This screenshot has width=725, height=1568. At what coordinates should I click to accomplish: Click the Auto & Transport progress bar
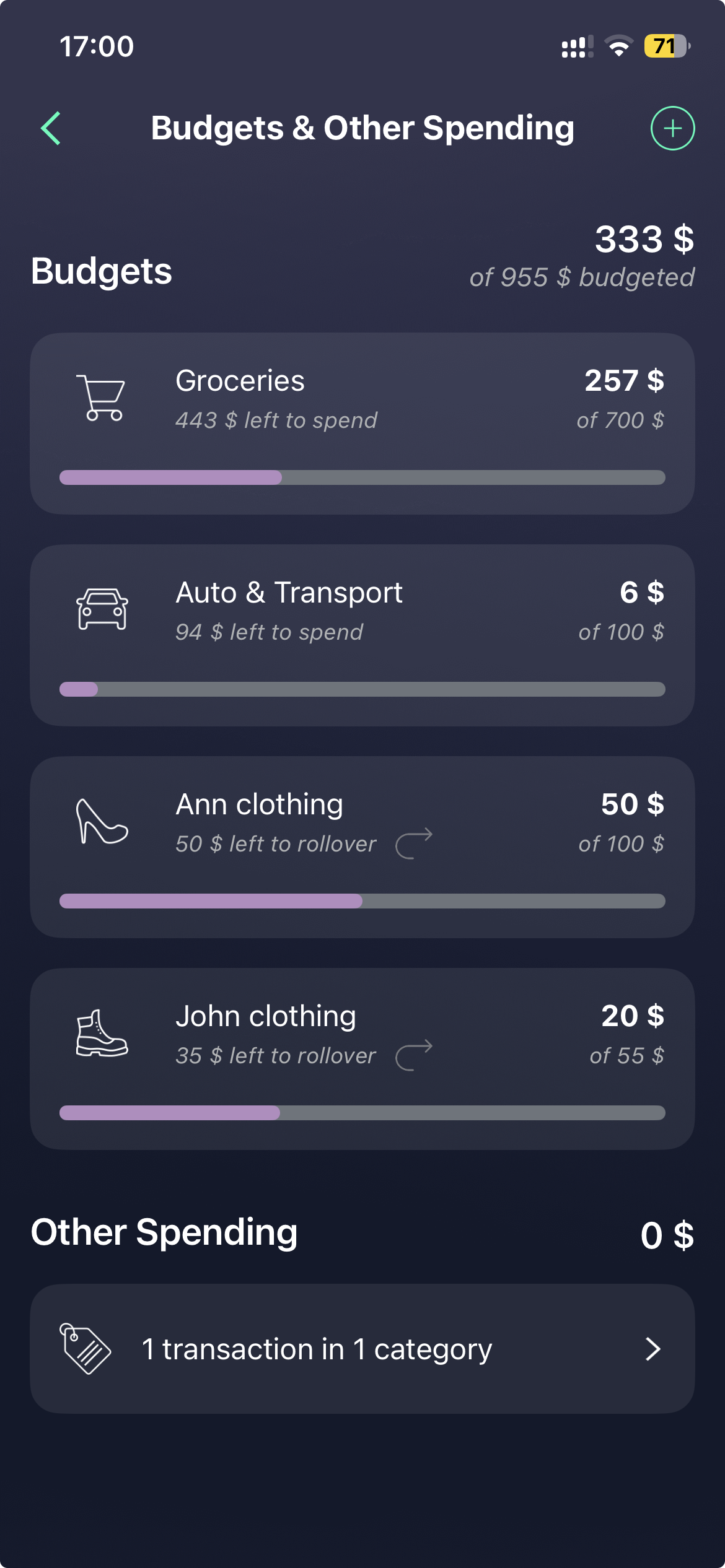(x=362, y=689)
